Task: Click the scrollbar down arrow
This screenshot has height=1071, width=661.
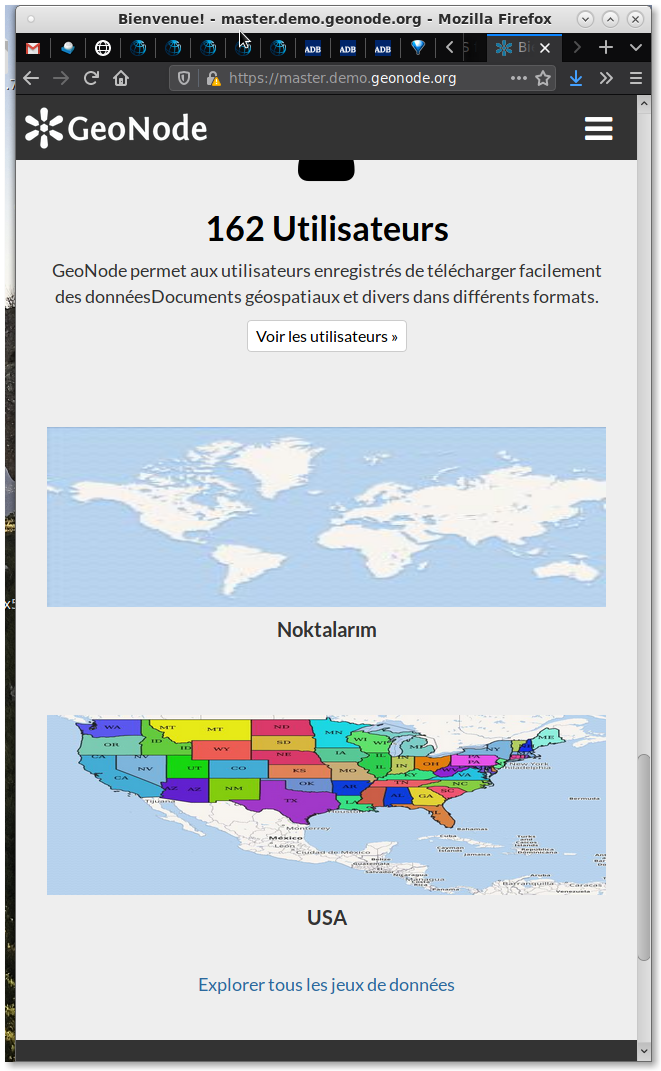Action: click(644, 1051)
